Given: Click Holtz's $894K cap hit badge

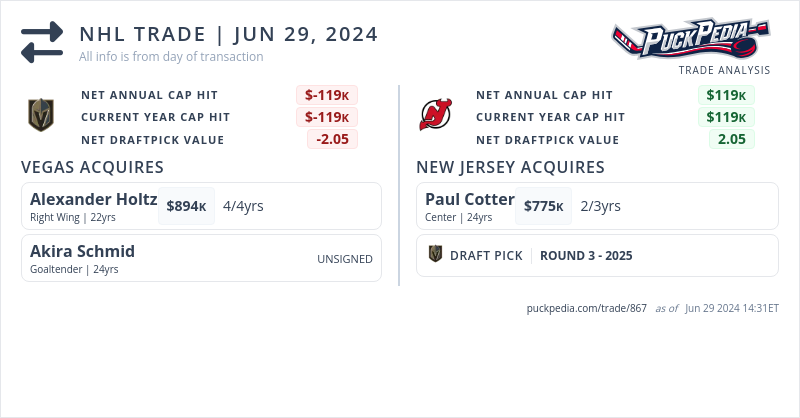Looking at the screenshot, I should (x=186, y=206).
